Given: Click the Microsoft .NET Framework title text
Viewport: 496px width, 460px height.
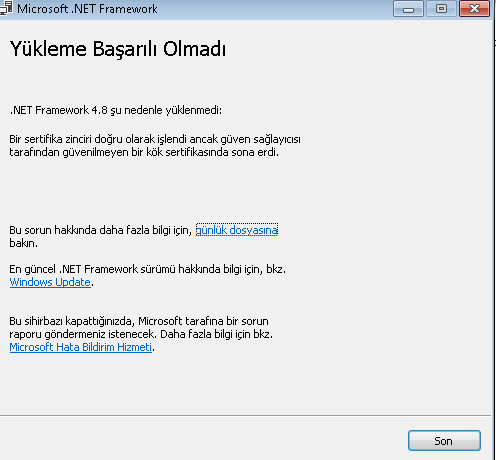Looking at the screenshot, I should click(x=87, y=9).
